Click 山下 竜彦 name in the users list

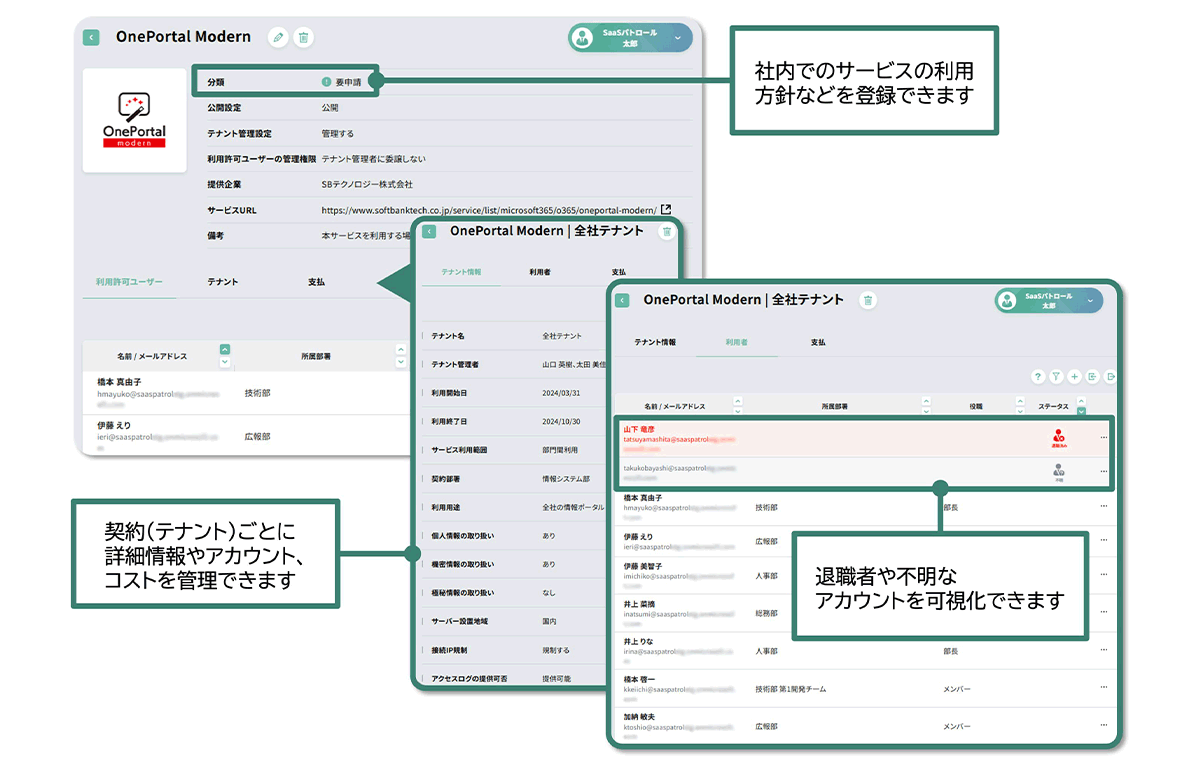[x=638, y=429]
